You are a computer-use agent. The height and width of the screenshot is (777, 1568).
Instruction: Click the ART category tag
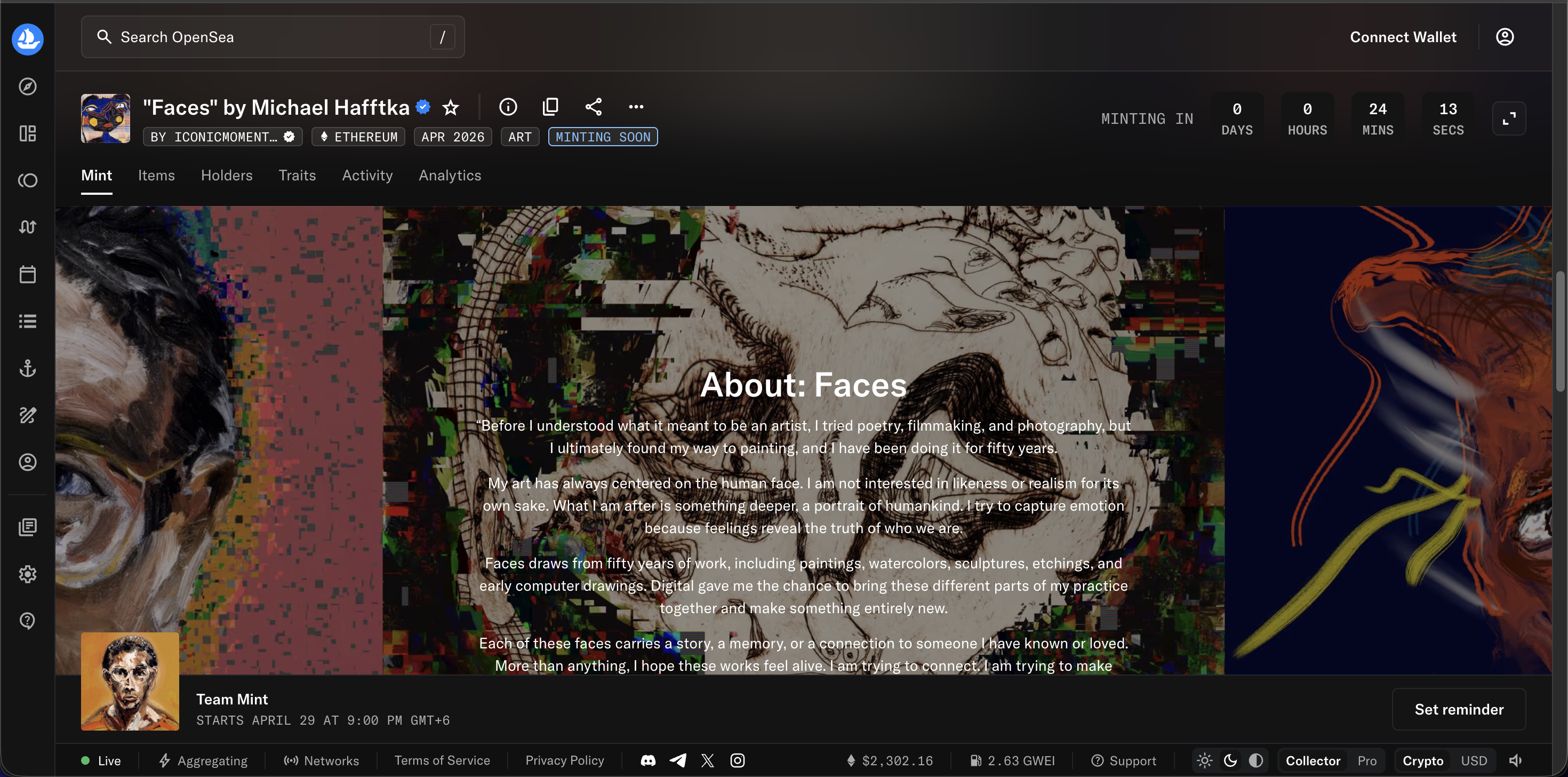click(520, 137)
